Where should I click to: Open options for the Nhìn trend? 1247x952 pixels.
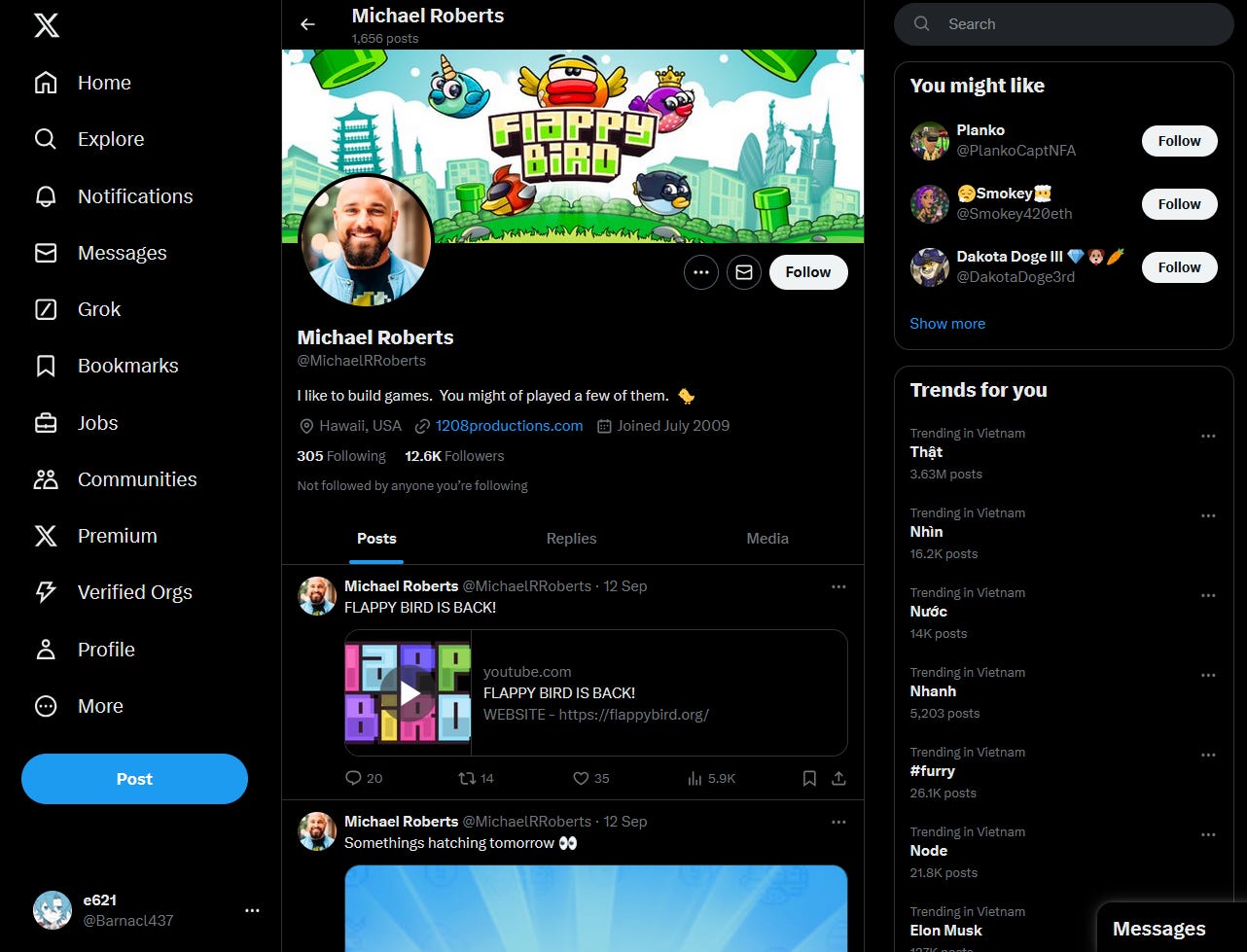pos(1208,515)
